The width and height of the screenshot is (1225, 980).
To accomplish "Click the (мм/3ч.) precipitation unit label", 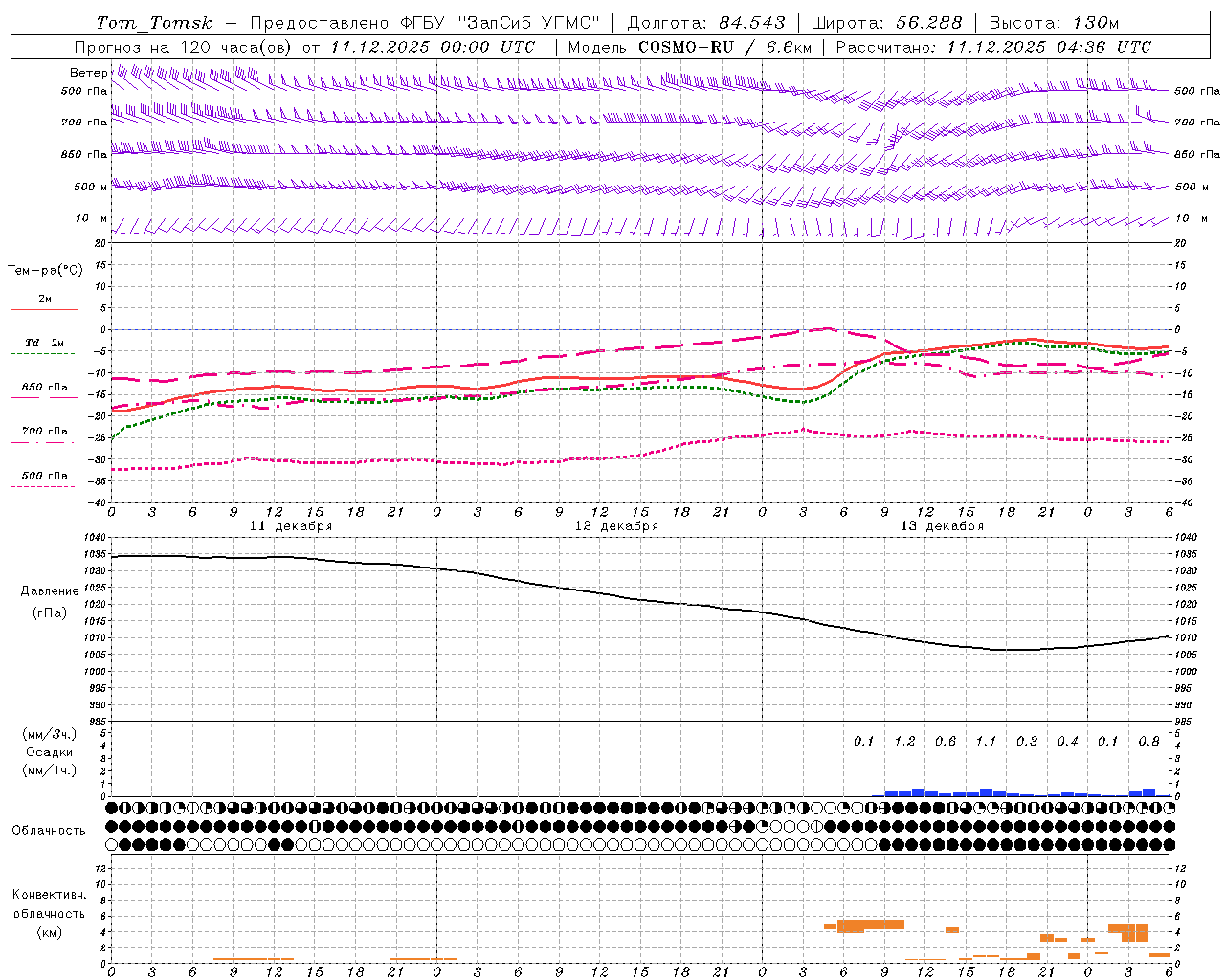I will click(x=50, y=735).
